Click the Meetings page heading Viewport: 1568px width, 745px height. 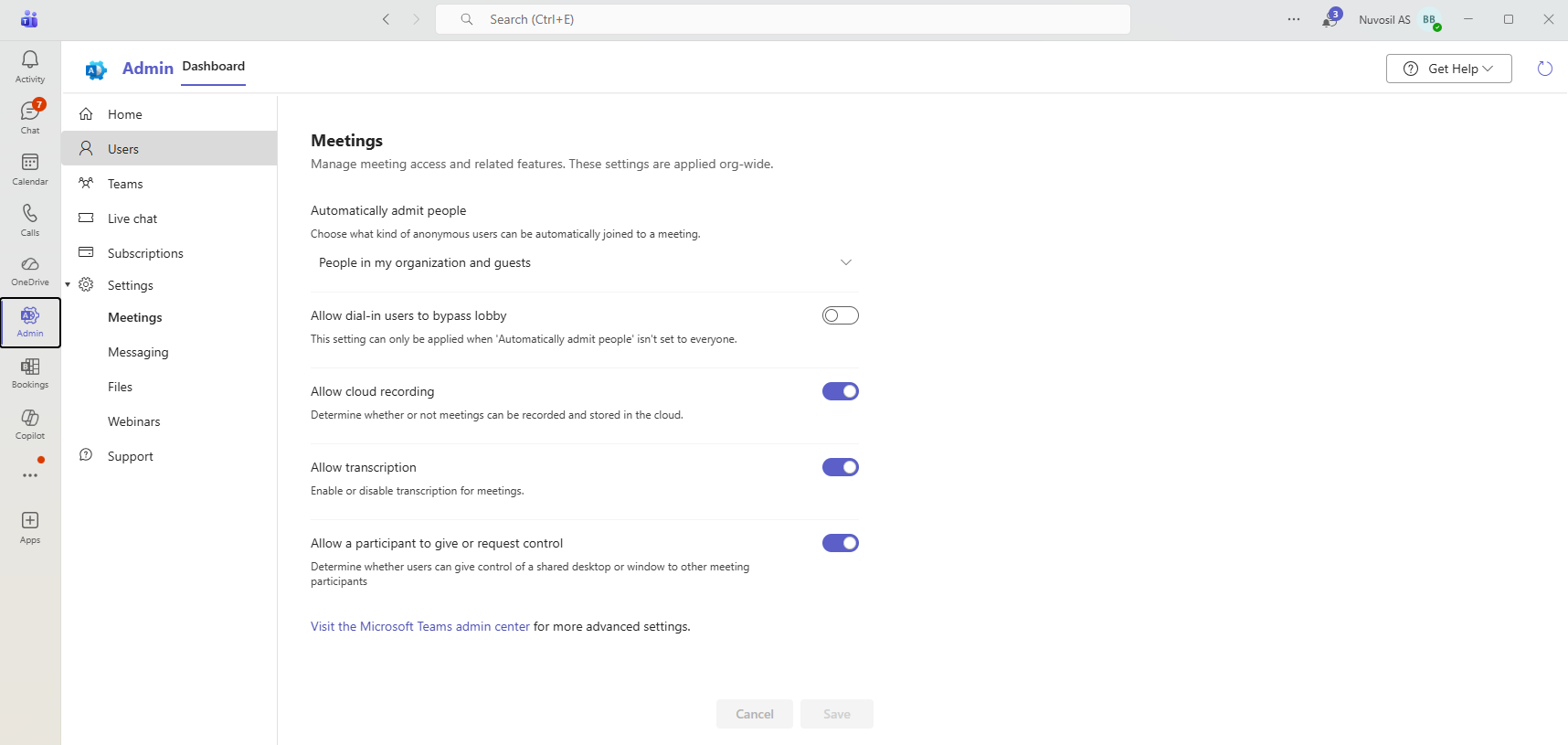point(347,141)
